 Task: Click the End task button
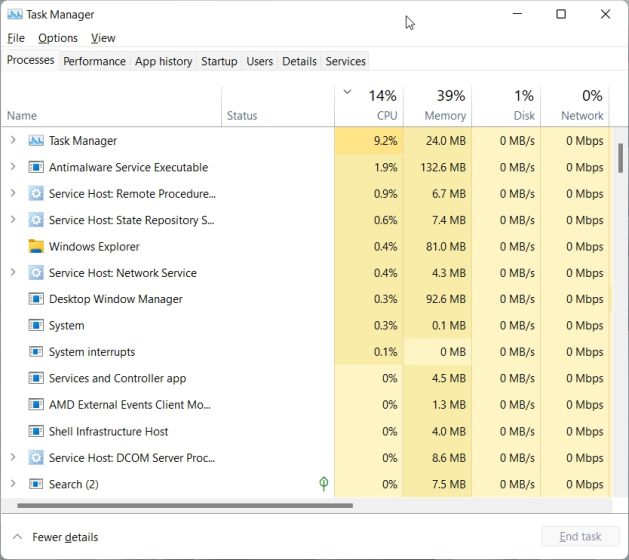click(580, 536)
